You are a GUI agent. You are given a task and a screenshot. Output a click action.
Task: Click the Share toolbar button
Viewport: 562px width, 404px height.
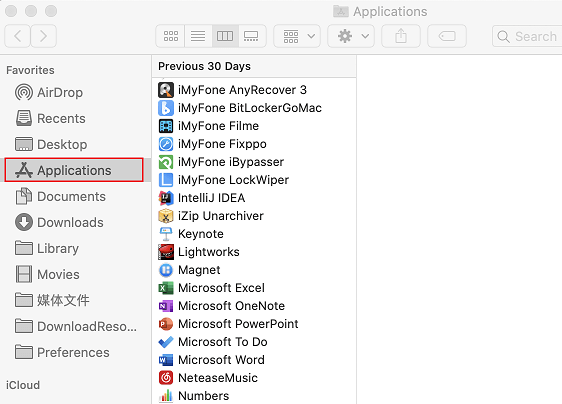point(401,36)
